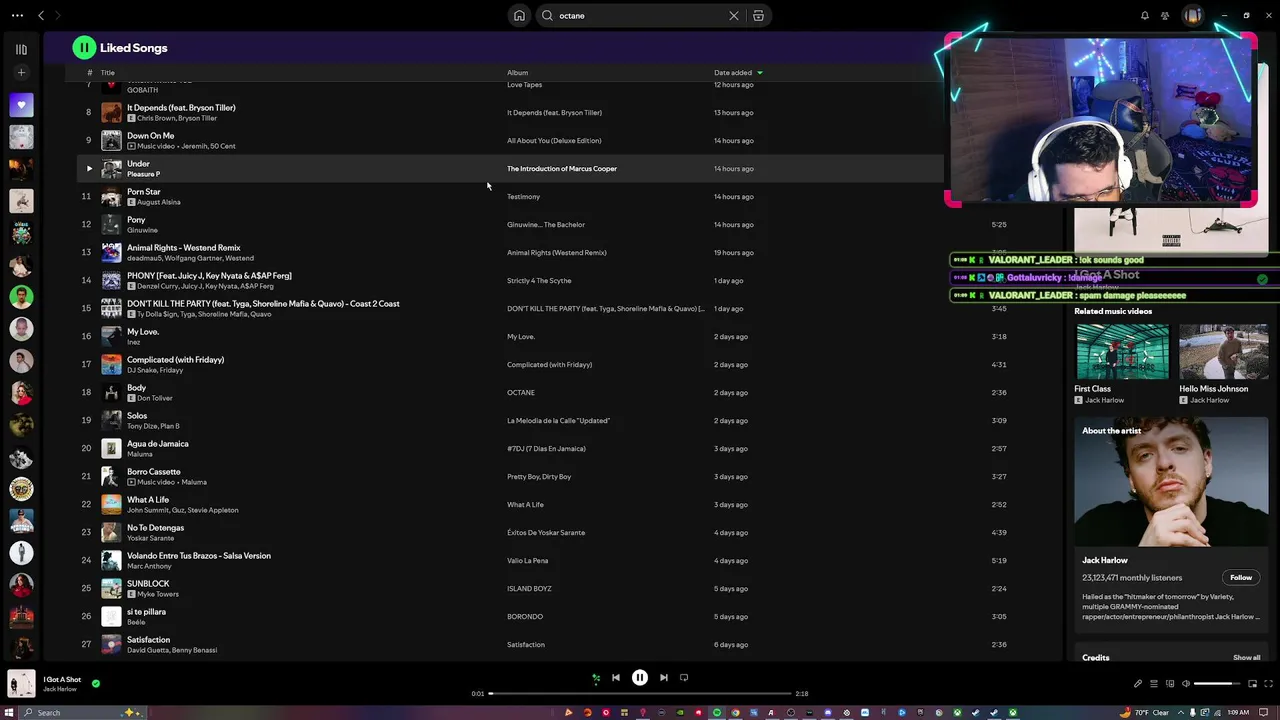This screenshot has height=720, width=1280.
Task: Play the song Under by Pleasure P
Action: point(89,168)
